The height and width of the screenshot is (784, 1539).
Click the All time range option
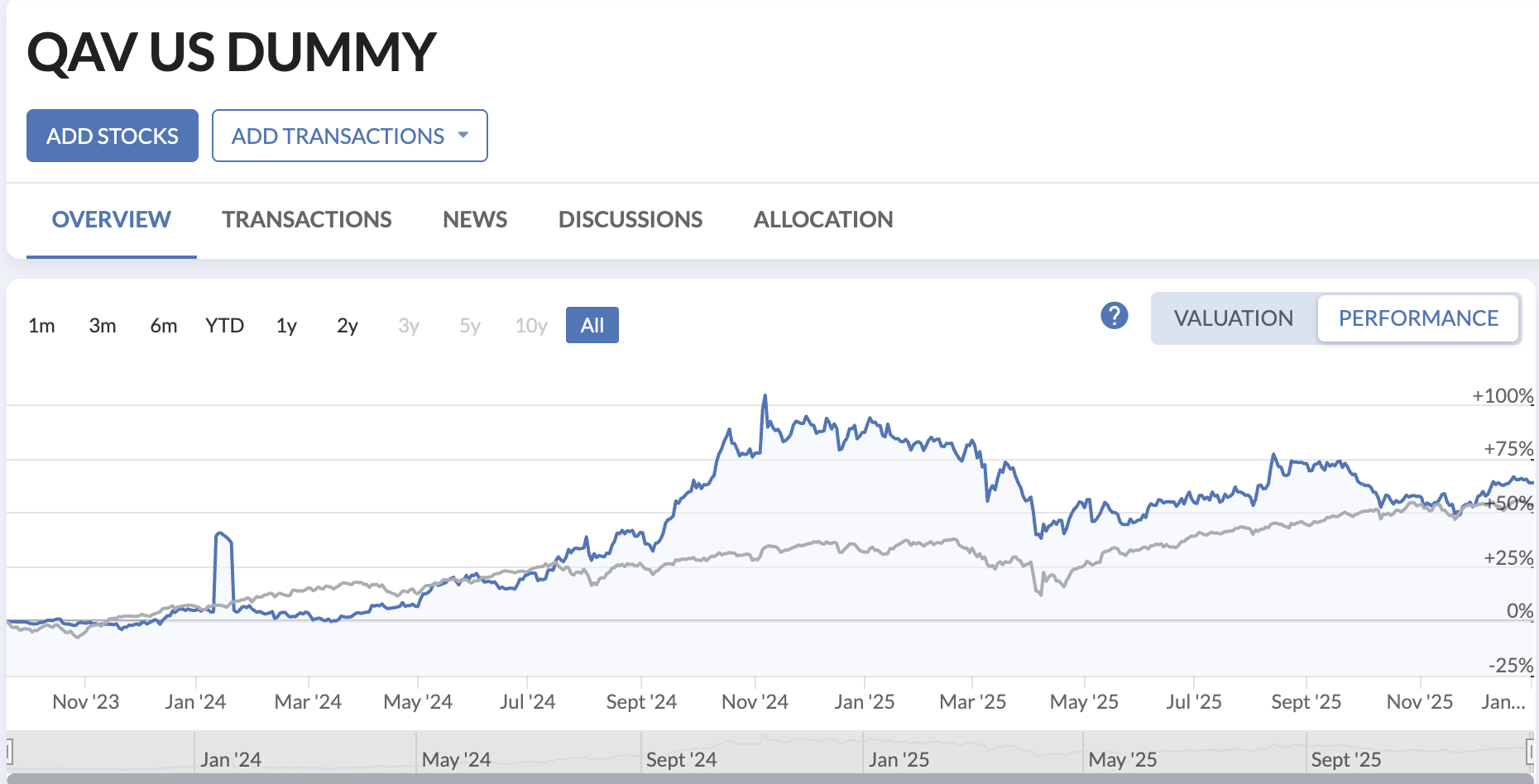click(x=592, y=325)
